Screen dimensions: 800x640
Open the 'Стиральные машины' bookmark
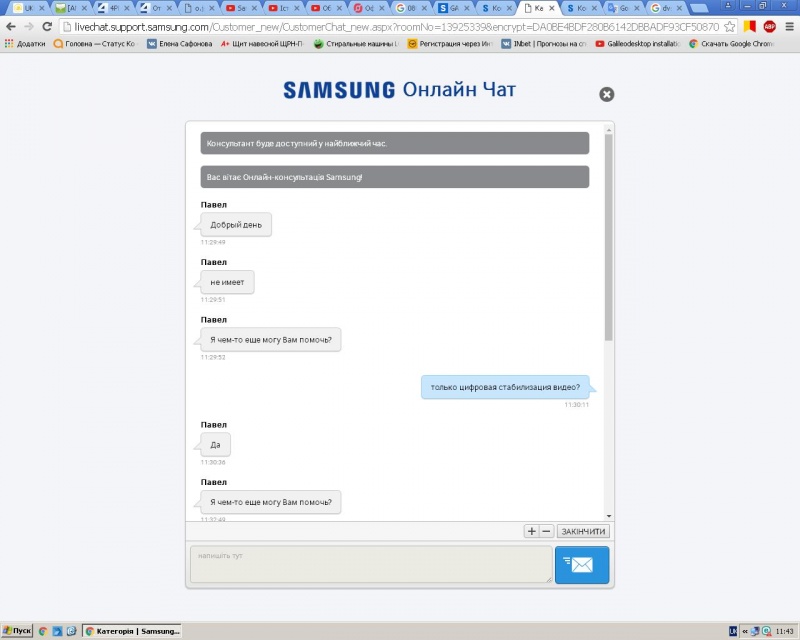357,44
